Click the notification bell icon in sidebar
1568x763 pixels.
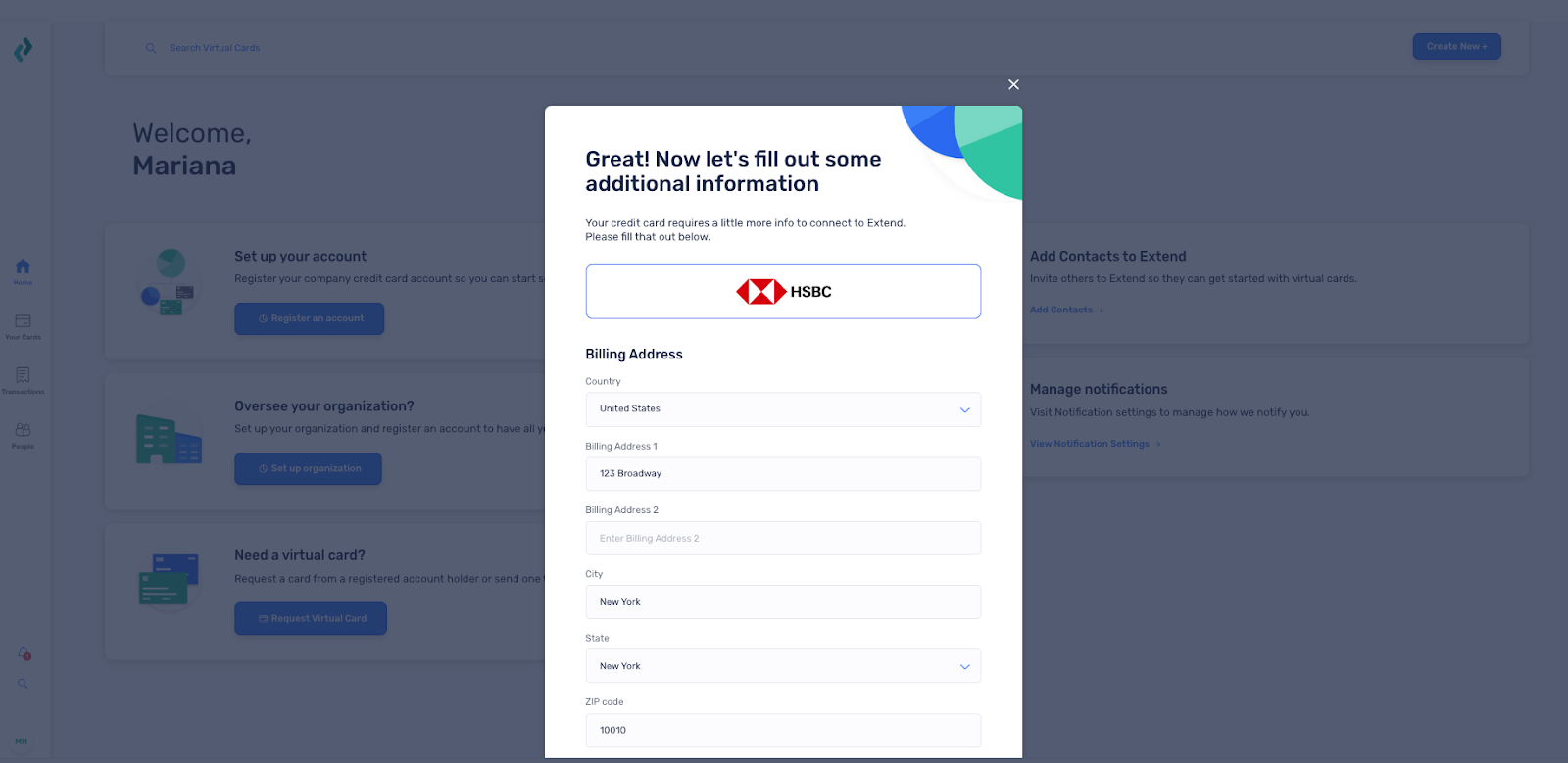[24, 653]
